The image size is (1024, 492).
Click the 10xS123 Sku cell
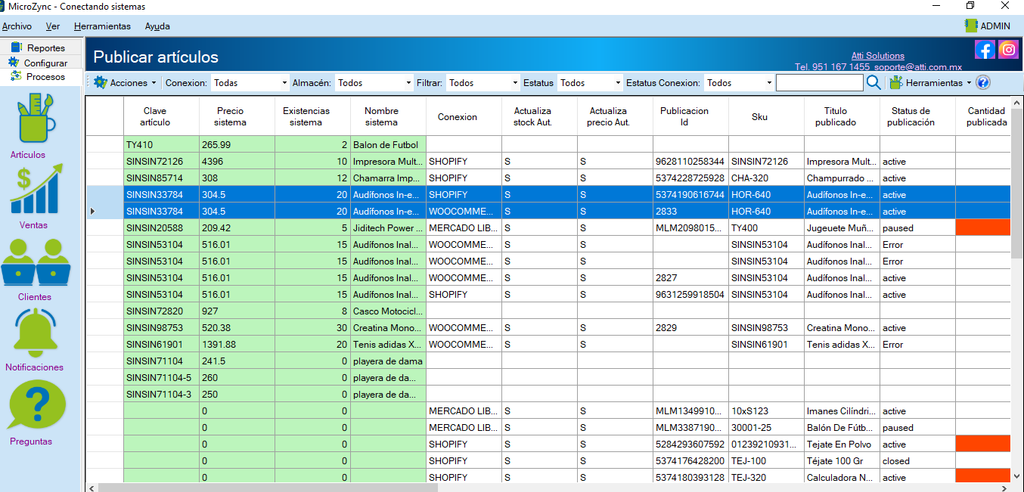tap(766, 411)
